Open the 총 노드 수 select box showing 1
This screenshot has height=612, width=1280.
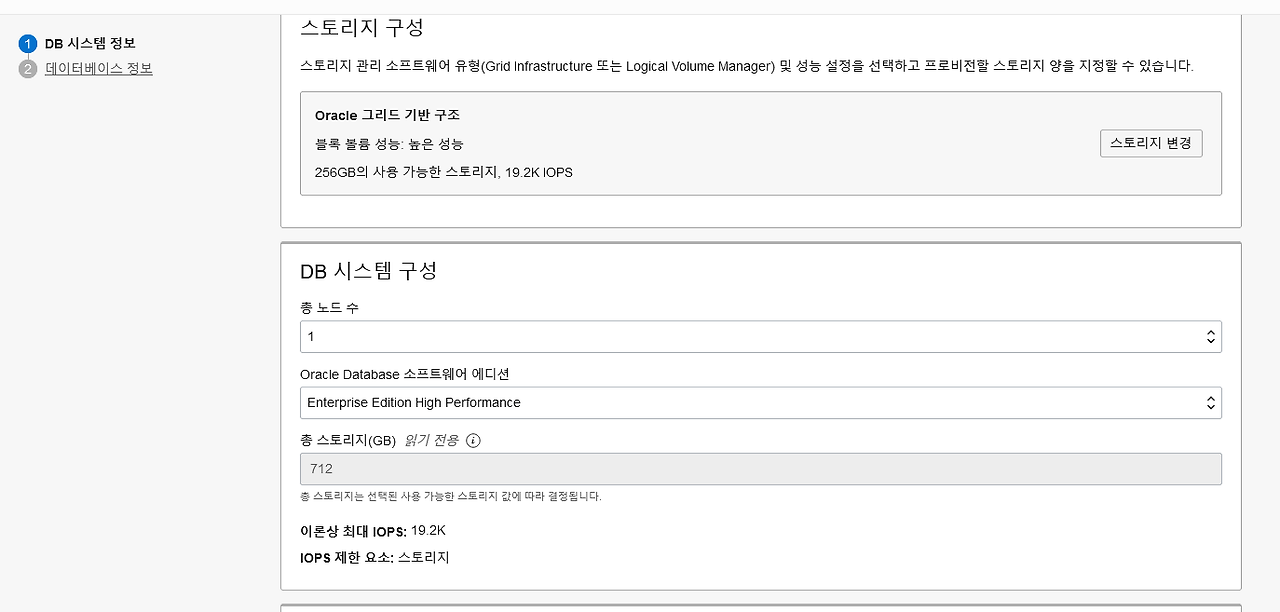click(760, 337)
